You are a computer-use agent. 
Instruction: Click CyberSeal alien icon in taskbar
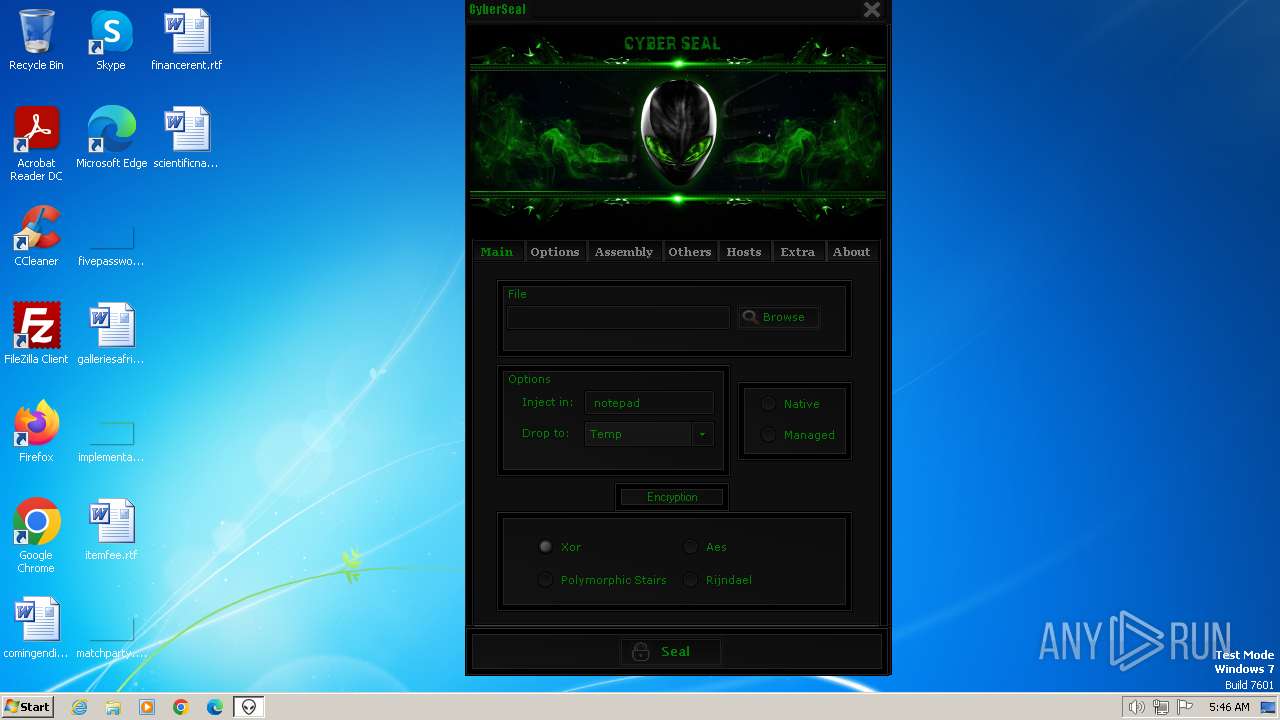(249, 707)
